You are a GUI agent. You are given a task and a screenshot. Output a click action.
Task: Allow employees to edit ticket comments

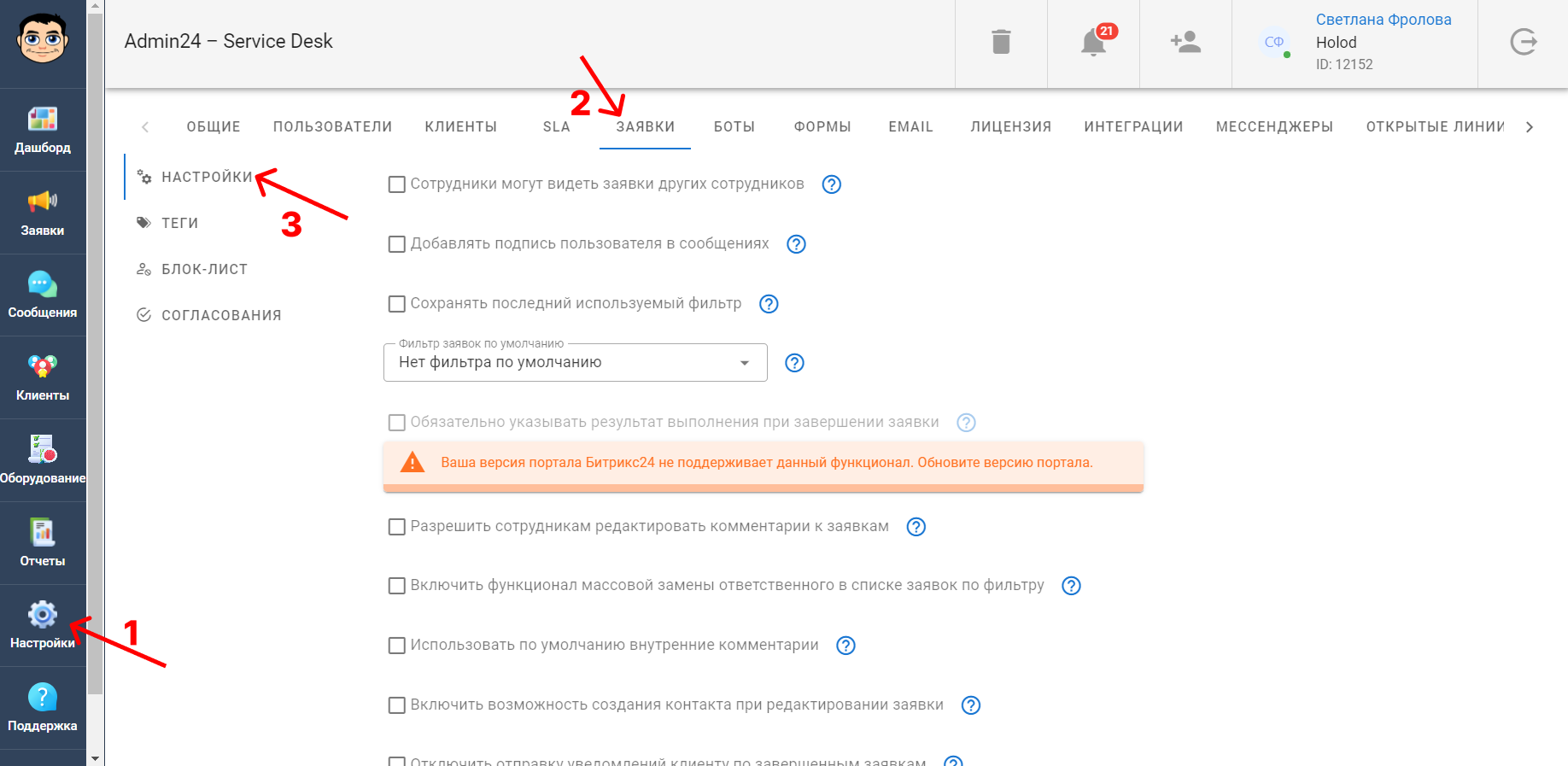[x=397, y=527]
